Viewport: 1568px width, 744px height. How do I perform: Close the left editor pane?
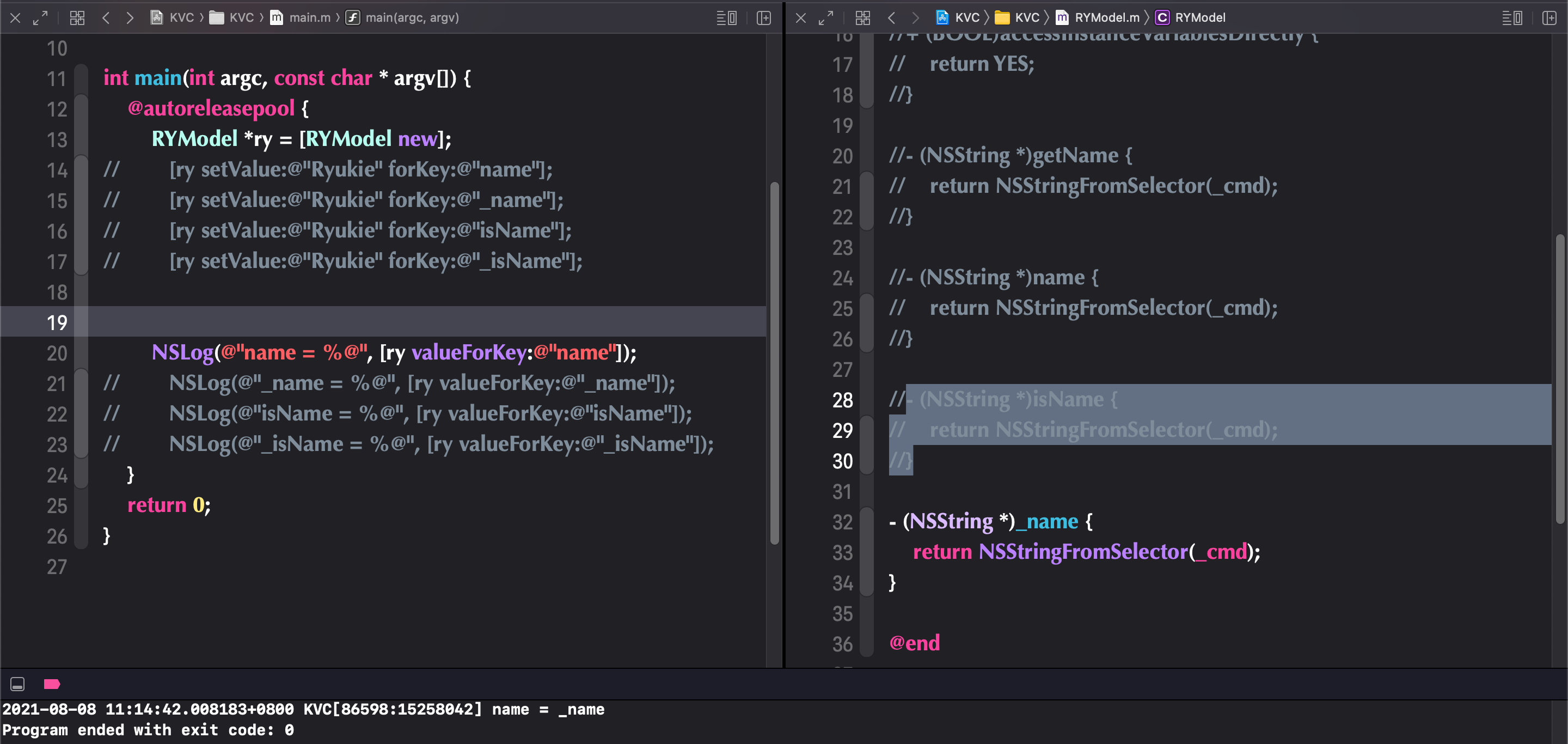tap(16, 17)
